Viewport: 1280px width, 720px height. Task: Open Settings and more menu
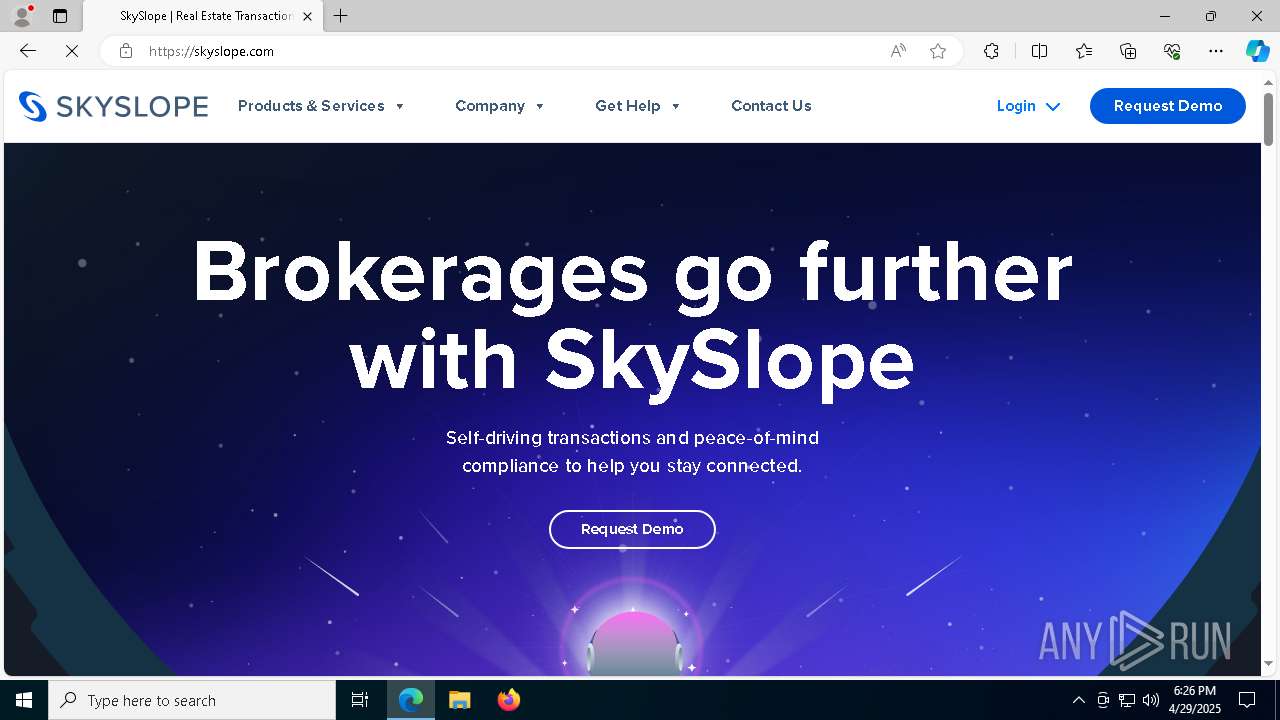(1216, 51)
